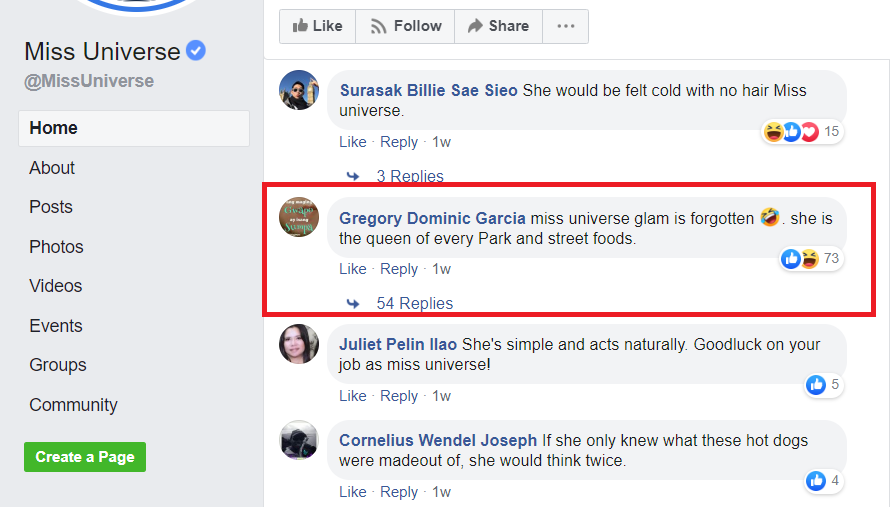Open the Videos section in sidebar

[56, 286]
